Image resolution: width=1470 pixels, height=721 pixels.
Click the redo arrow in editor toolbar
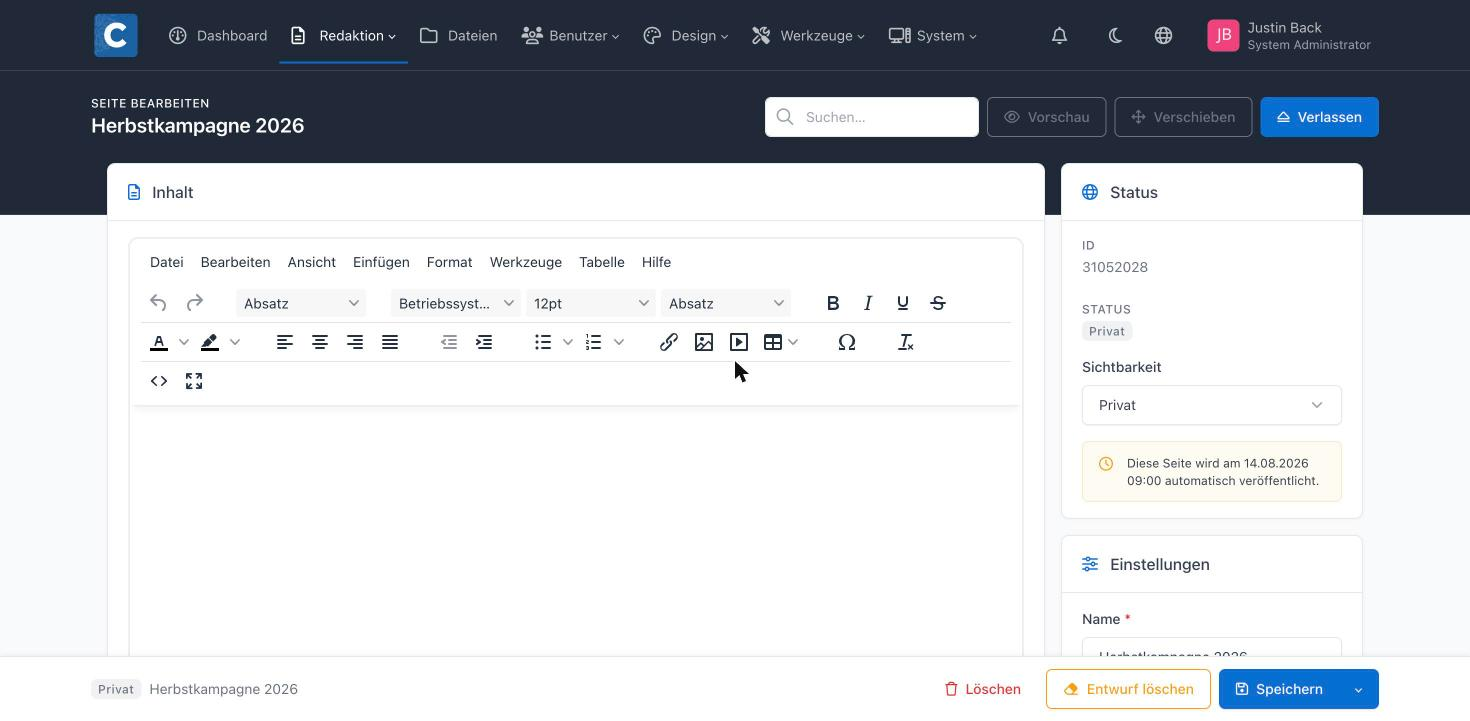click(x=195, y=303)
